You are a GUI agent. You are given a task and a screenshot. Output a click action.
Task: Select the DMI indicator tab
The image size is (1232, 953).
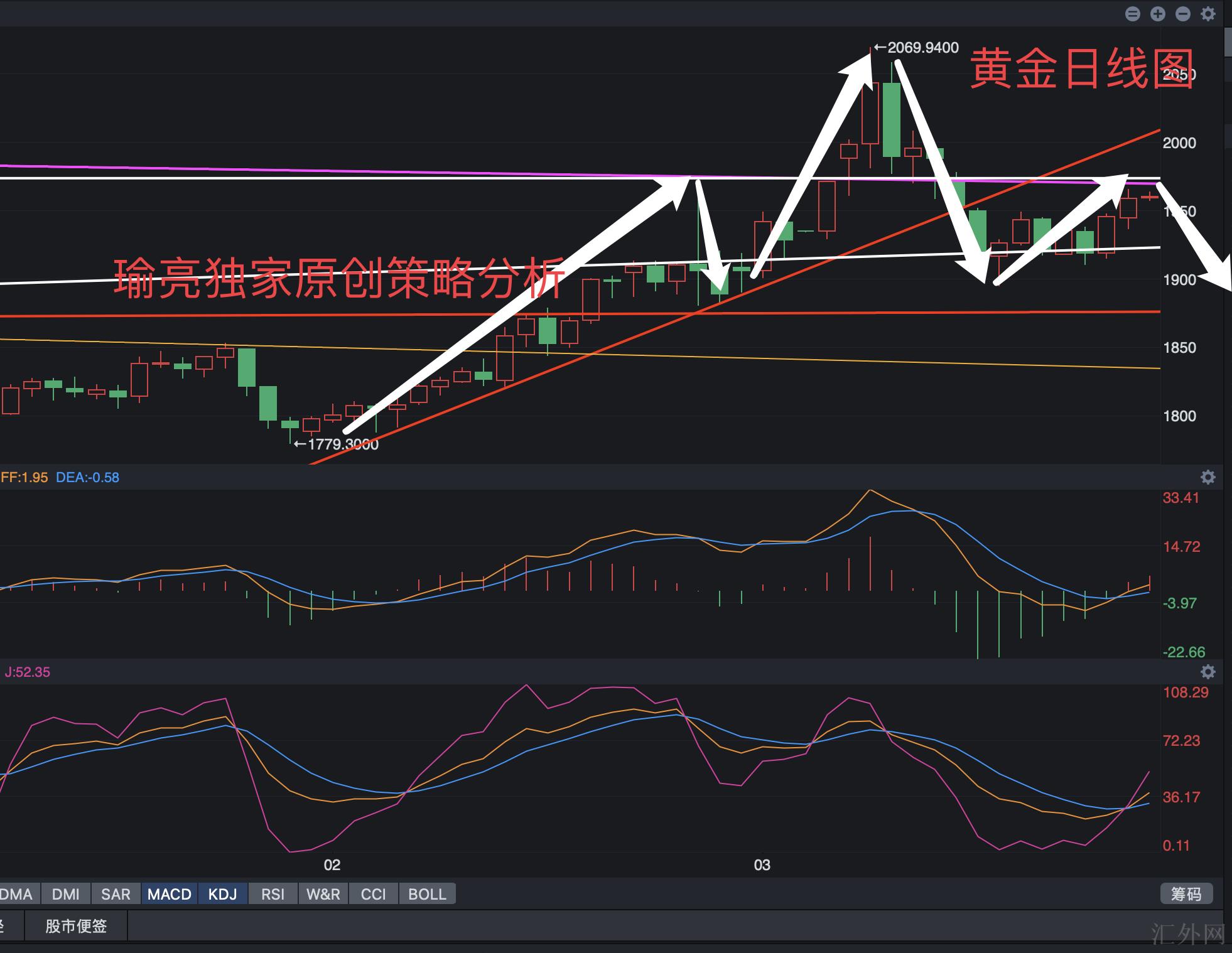(x=65, y=894)
